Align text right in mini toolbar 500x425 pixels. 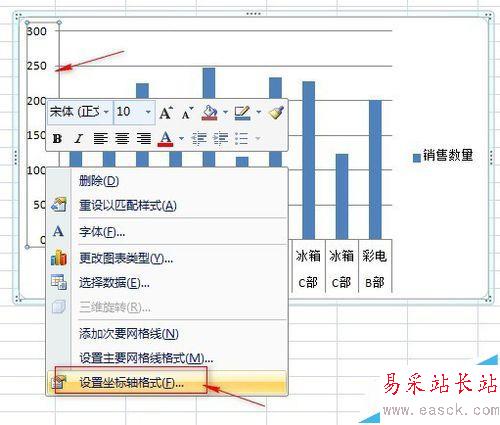coord(144,138)
